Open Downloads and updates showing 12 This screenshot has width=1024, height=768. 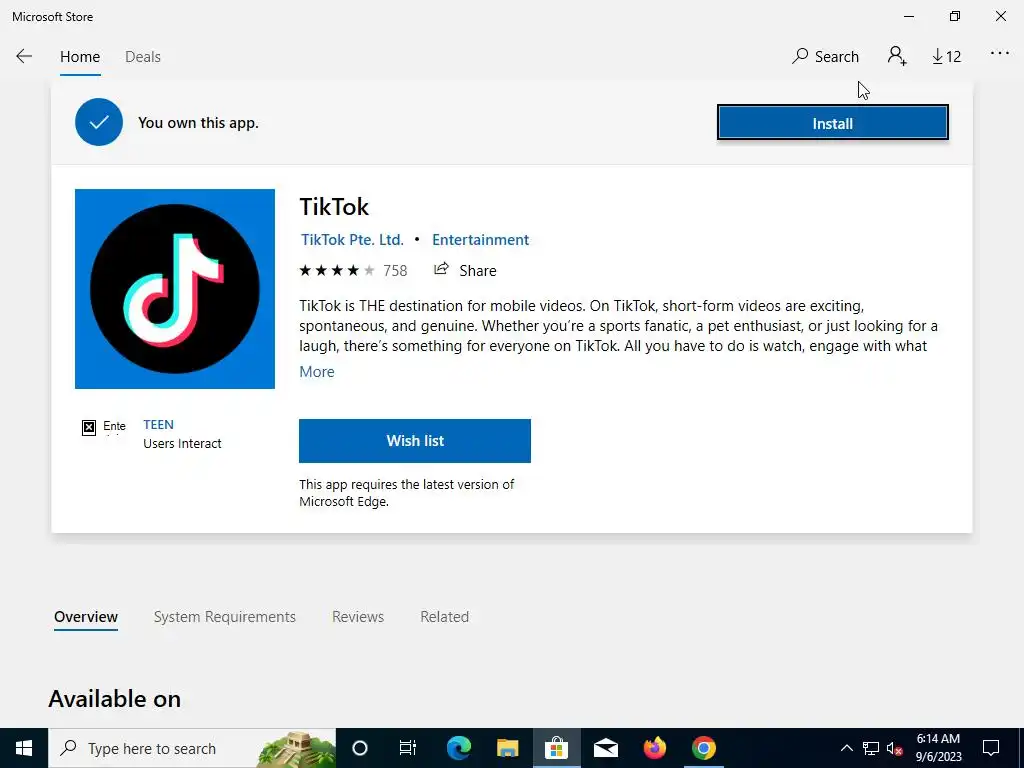tap(946, 57)
